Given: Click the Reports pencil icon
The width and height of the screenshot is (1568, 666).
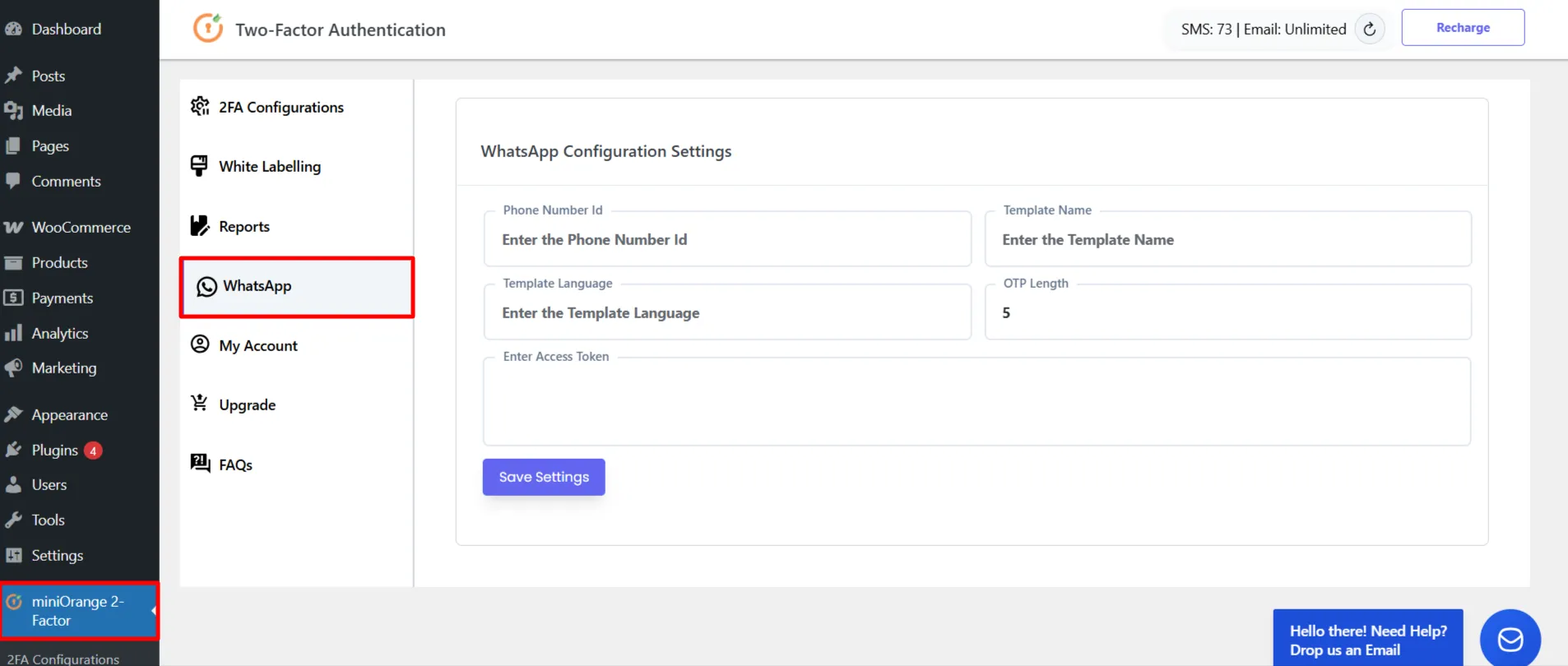Looking at the screenshot, I should [200, 225].
